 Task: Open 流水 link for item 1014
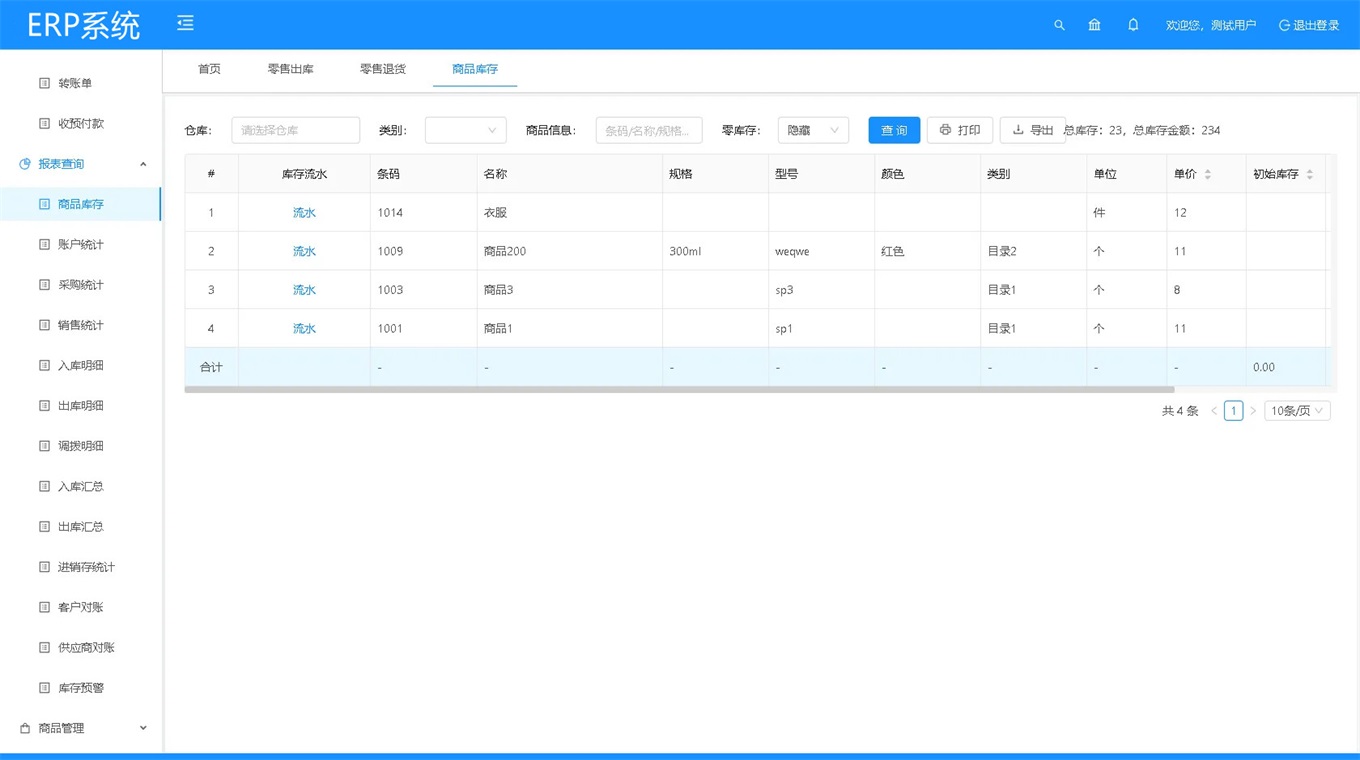click(x=304, y=213)
